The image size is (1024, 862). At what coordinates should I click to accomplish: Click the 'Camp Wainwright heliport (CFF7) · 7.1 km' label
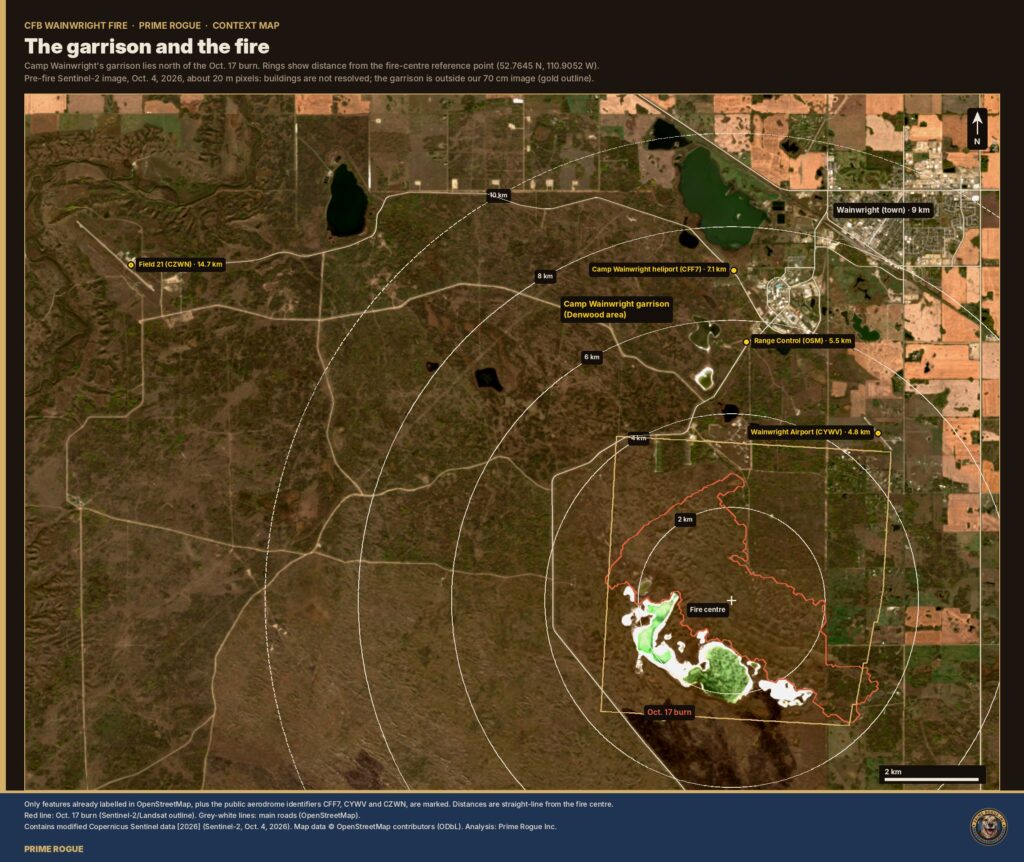(x=659, y=269)
